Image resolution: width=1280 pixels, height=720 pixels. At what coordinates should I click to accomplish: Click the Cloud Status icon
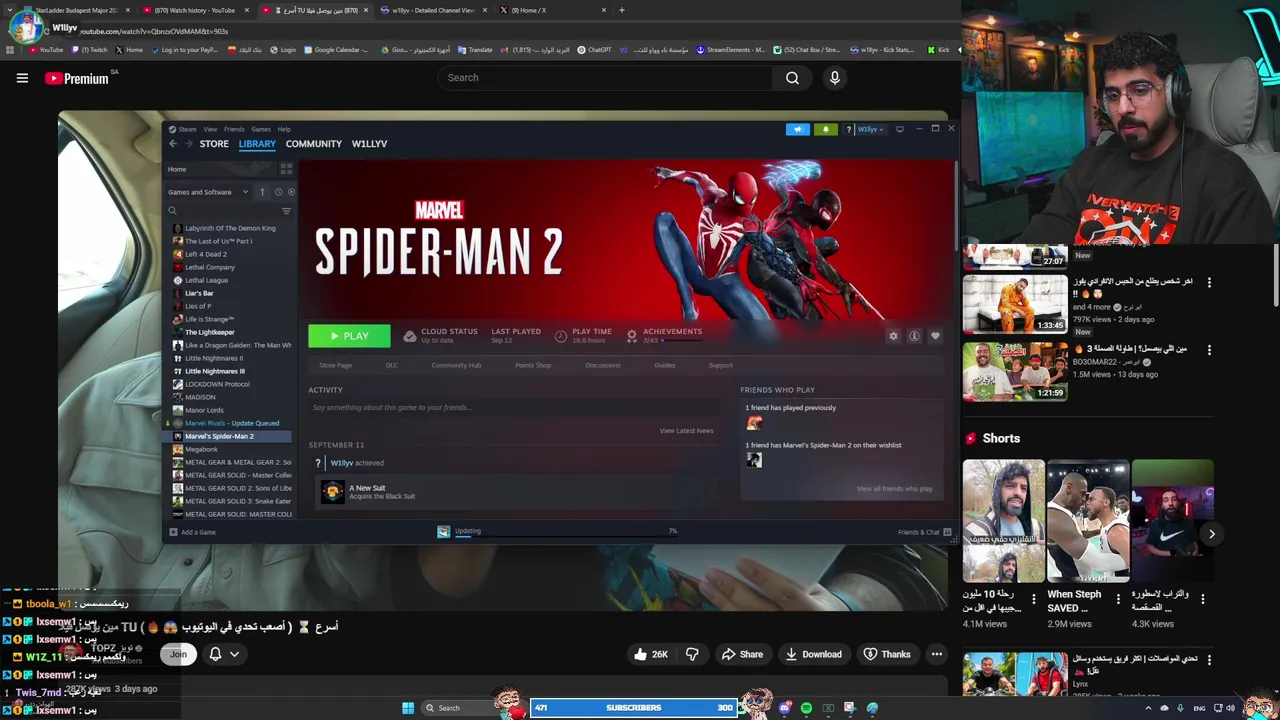410,336
